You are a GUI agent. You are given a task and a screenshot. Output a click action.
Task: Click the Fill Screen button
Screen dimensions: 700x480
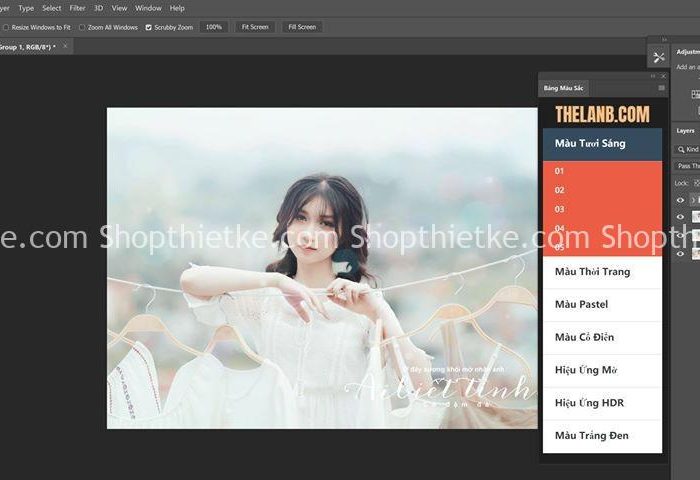click(301, 27)
